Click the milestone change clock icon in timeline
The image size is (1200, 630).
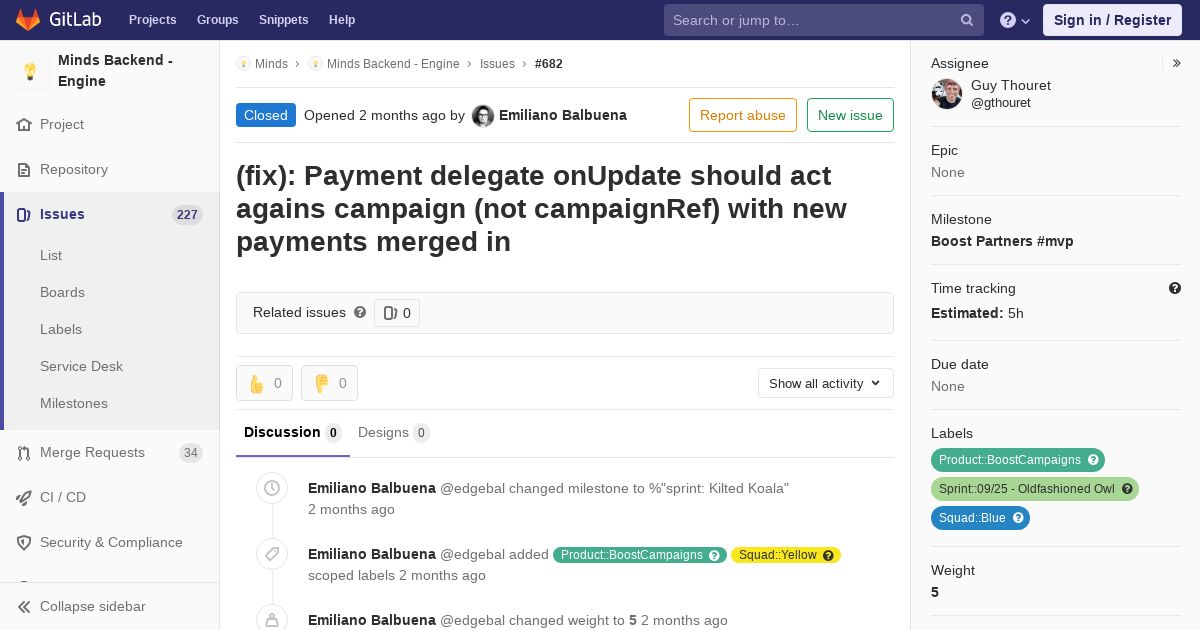tap(272, 488)
